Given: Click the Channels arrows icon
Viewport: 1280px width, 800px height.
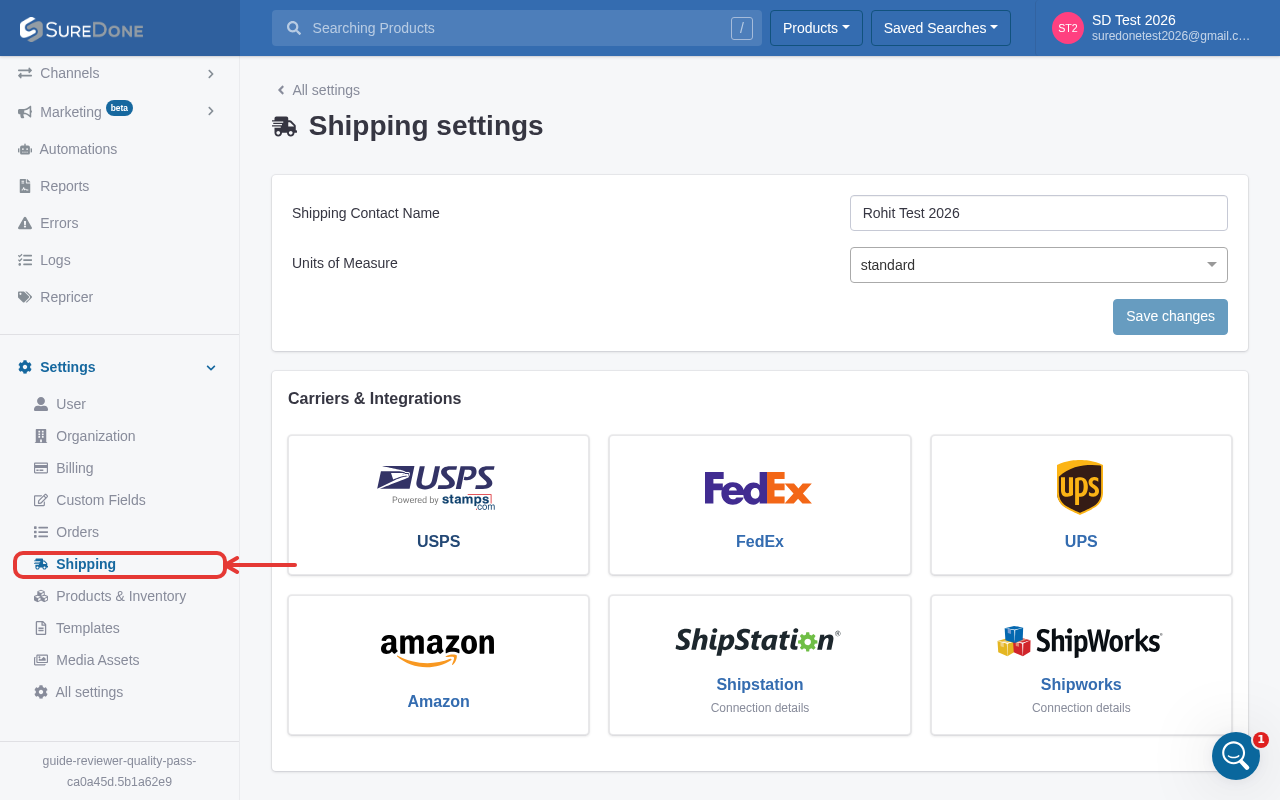Looking at the screenshot, I should coord(25,73).
